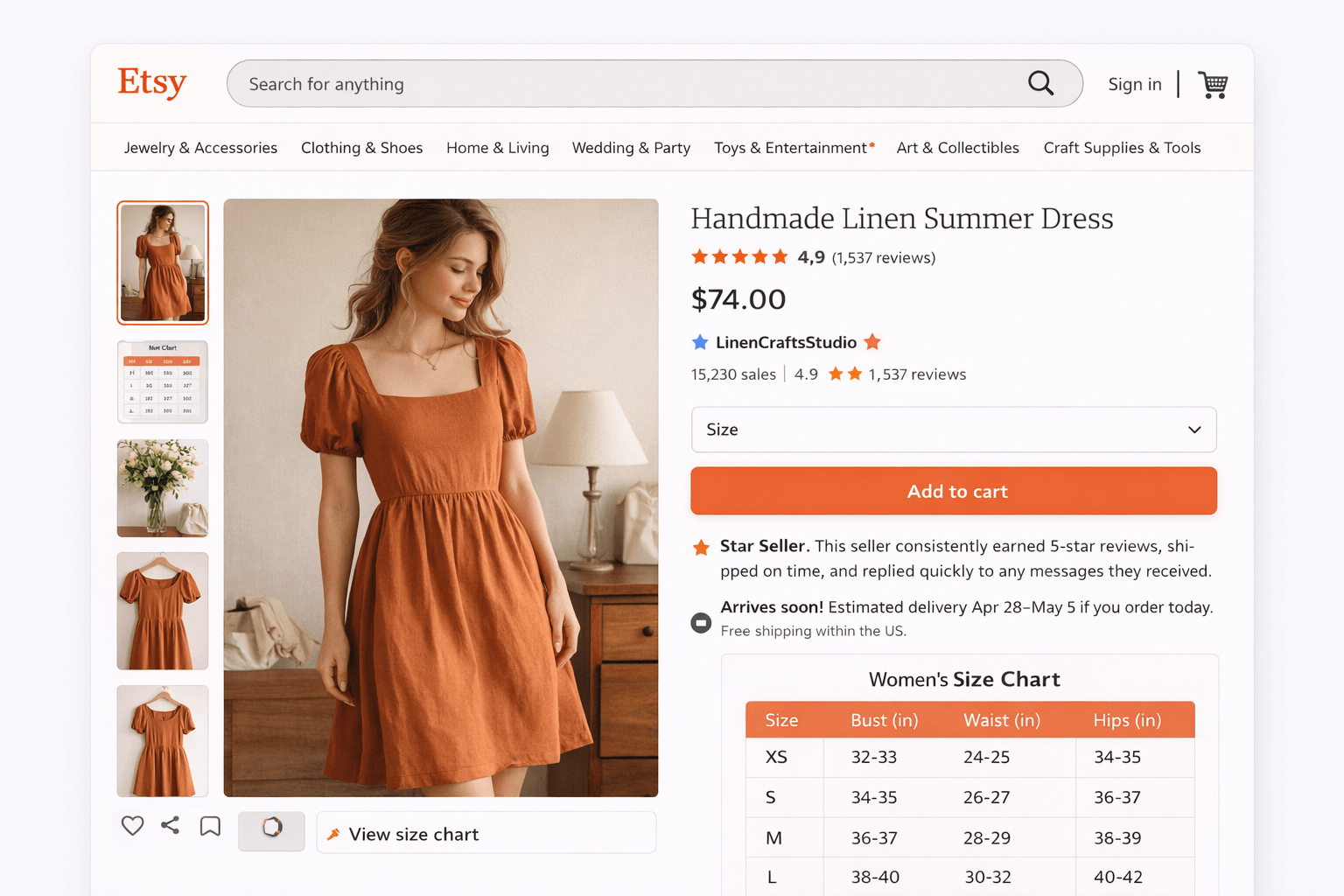Click the Women's Size Chart heading

(964, 680)
